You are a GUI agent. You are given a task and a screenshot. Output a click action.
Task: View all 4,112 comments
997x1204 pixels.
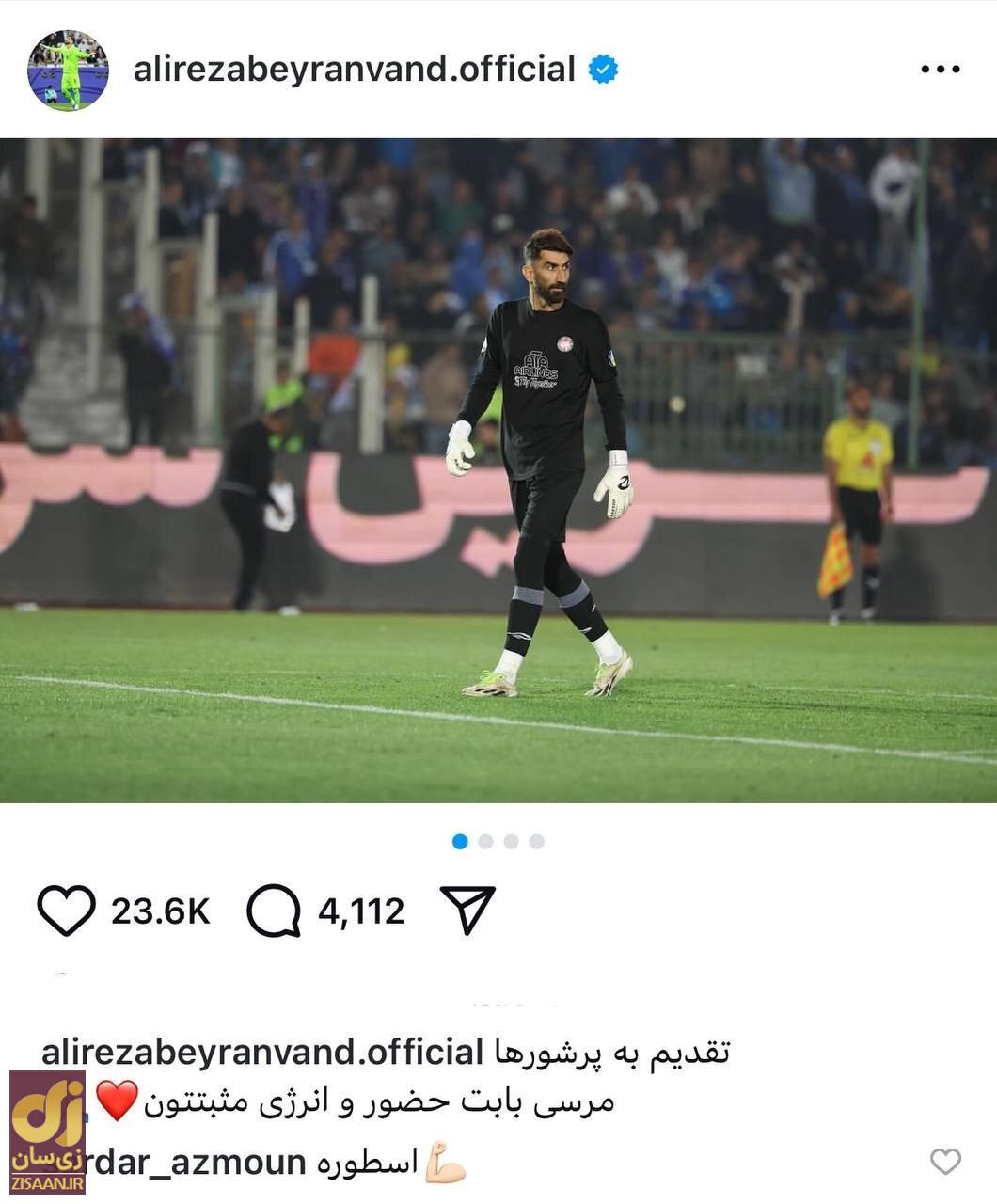pyautogui.click(x=361, y=911)
